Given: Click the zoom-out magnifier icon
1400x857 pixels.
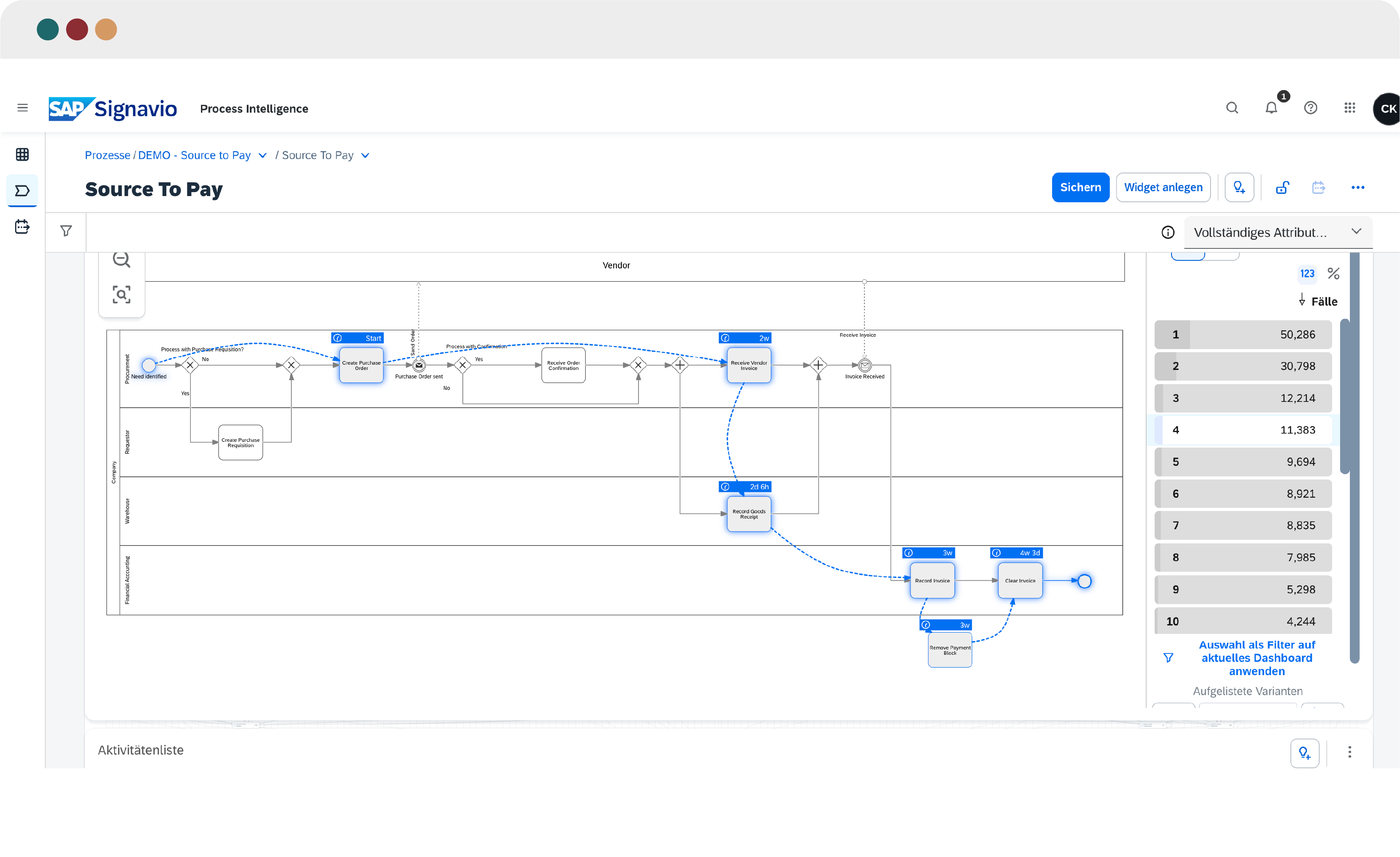Looking at the screenshot, I should pos(121,259).
